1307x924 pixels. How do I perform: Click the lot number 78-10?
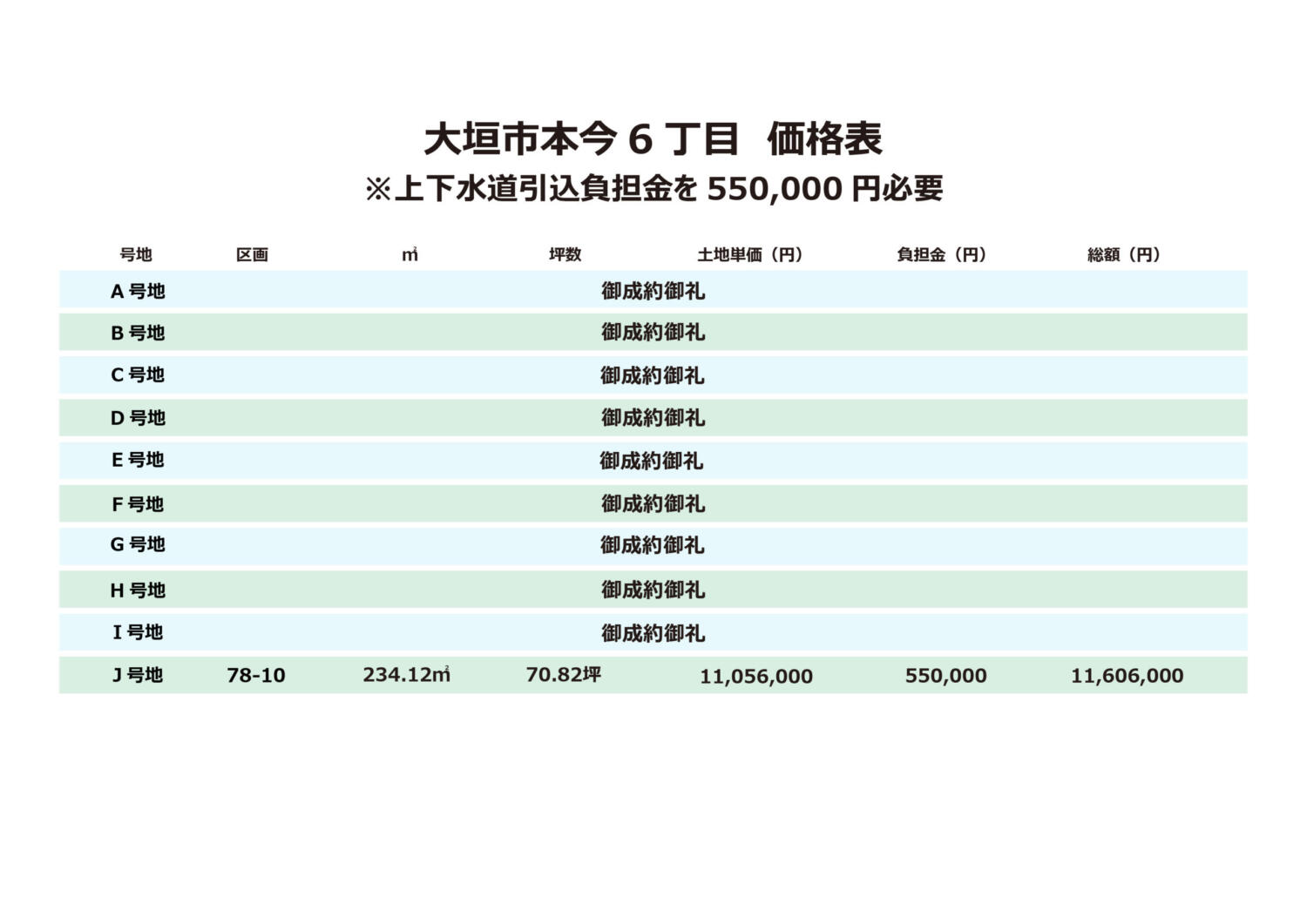pyautogui.click(x=256, y=675)
